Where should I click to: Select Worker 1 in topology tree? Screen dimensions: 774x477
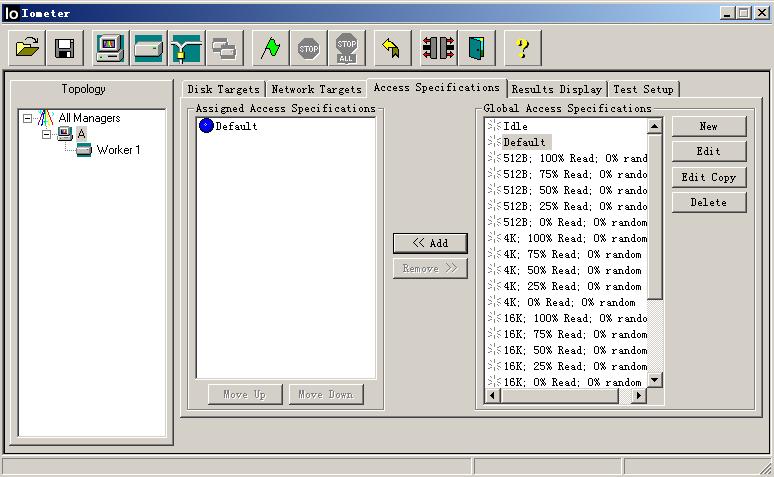(118, 150)
